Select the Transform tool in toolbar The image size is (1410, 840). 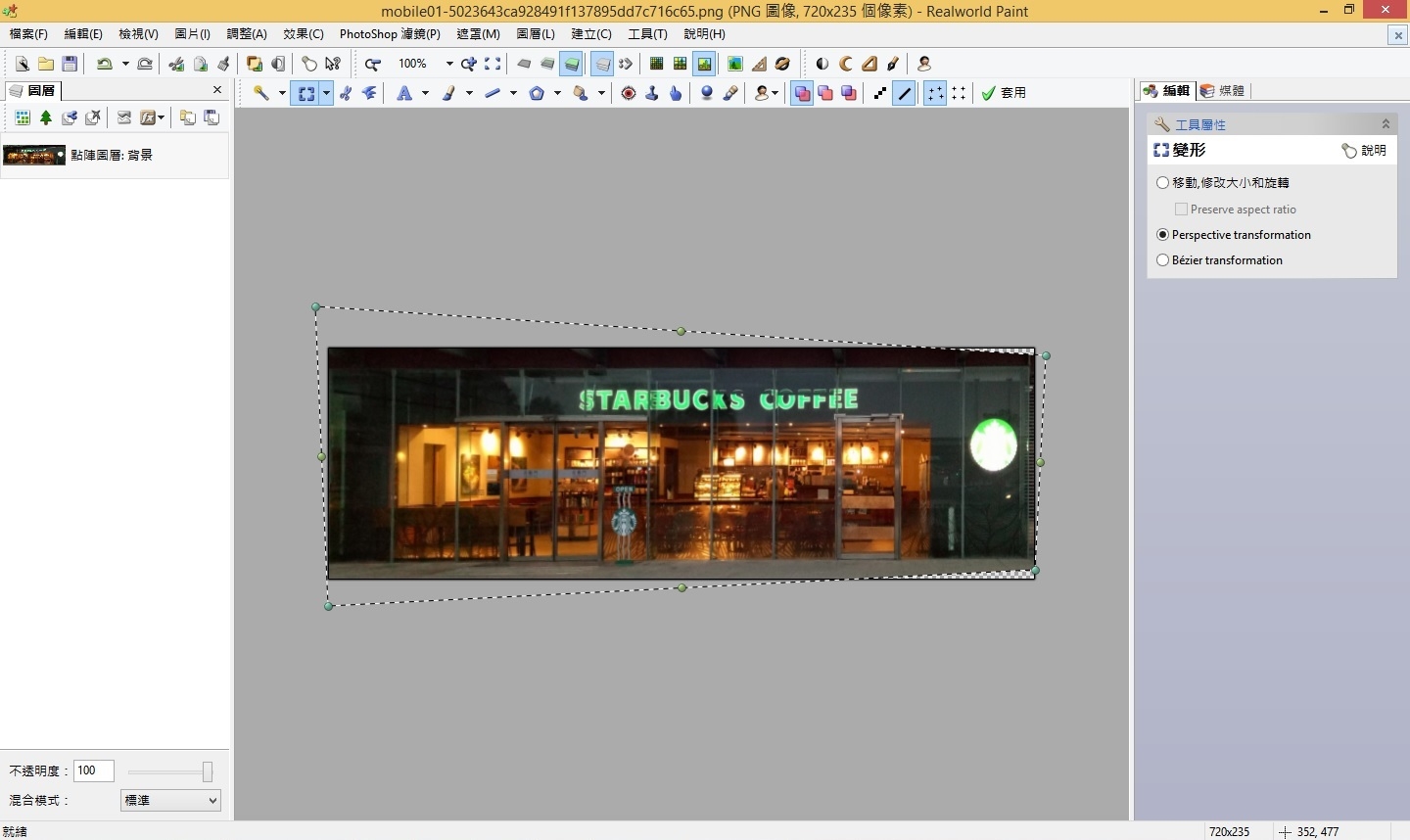[x=307, y=93]
